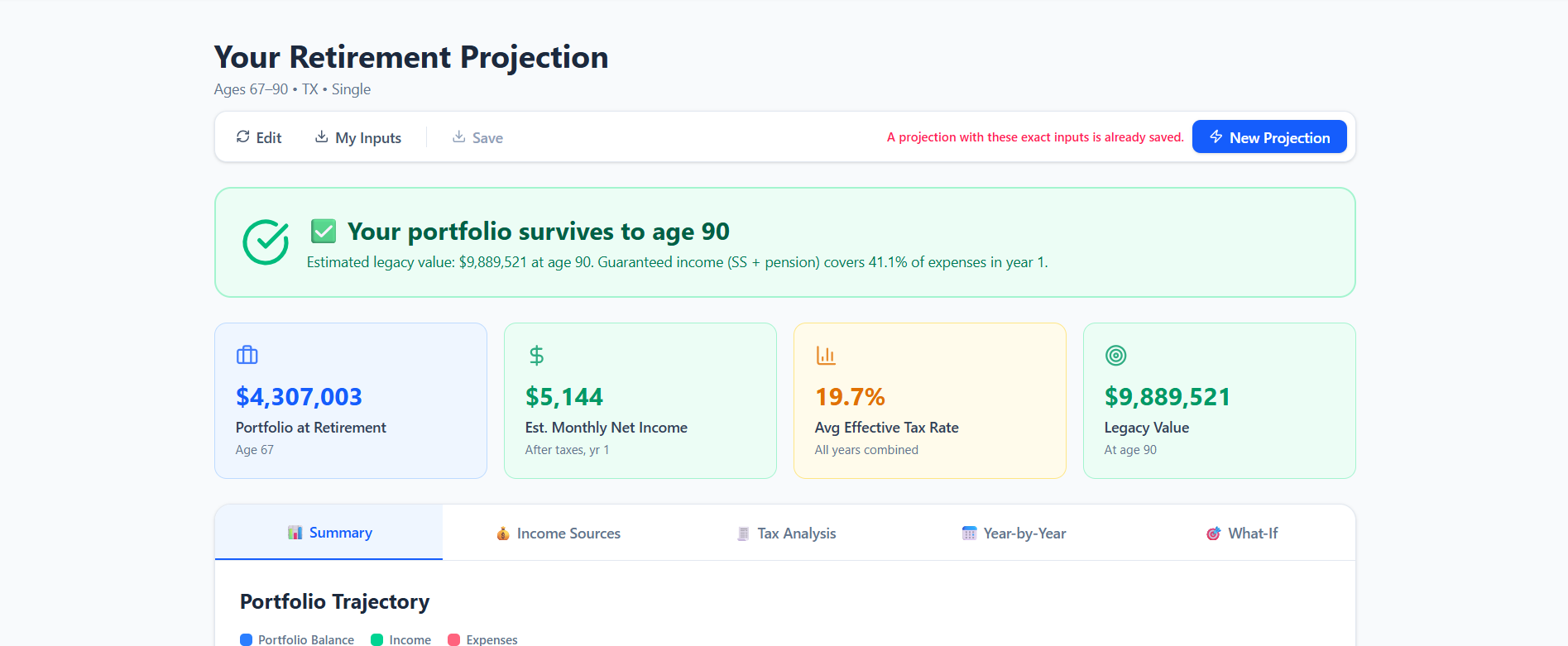Click the large circular checkmark icon in the banner

pyautogui.click(x=266, y=242)
